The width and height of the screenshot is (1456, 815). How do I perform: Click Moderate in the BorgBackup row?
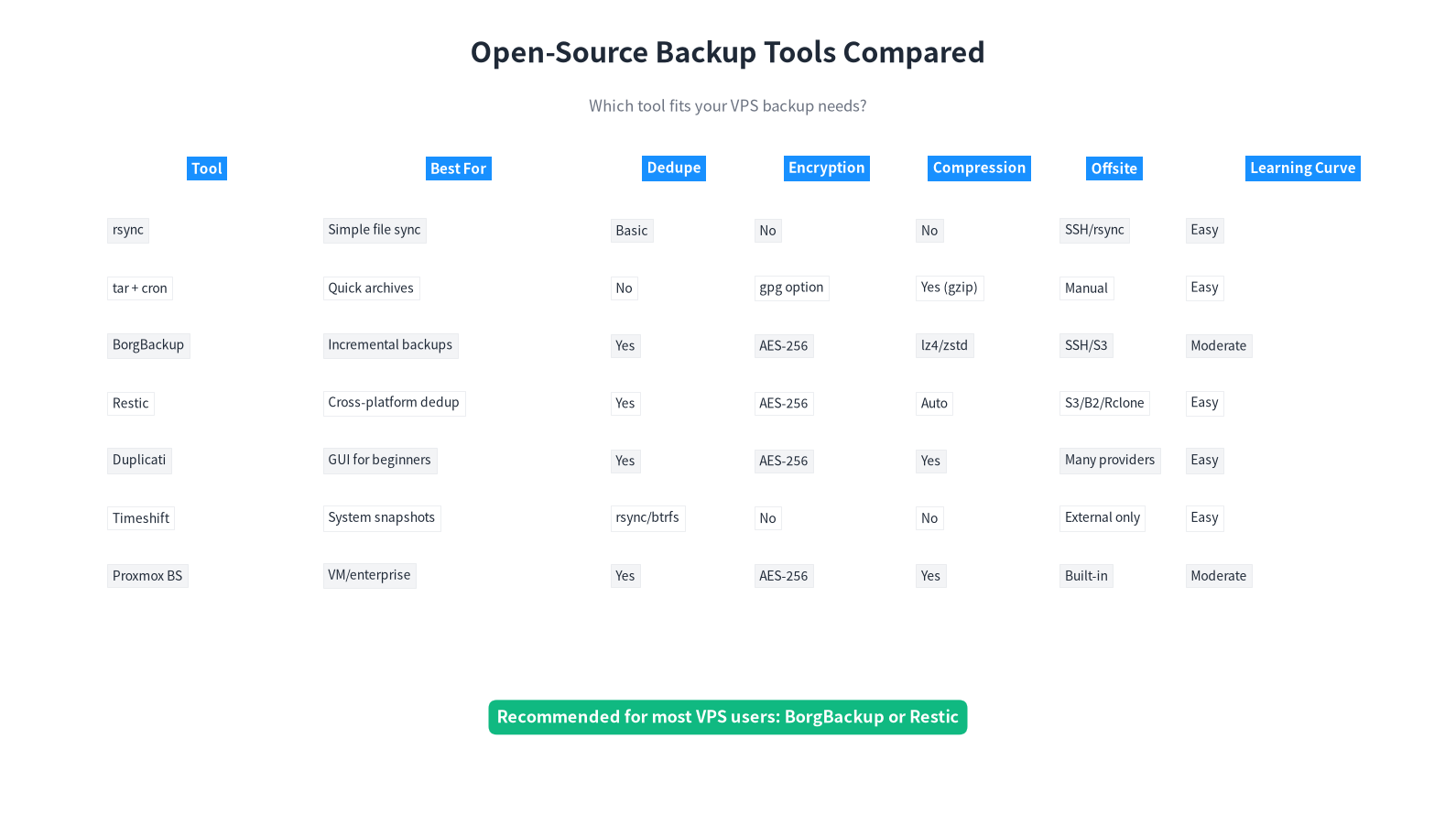[1219, 346]
